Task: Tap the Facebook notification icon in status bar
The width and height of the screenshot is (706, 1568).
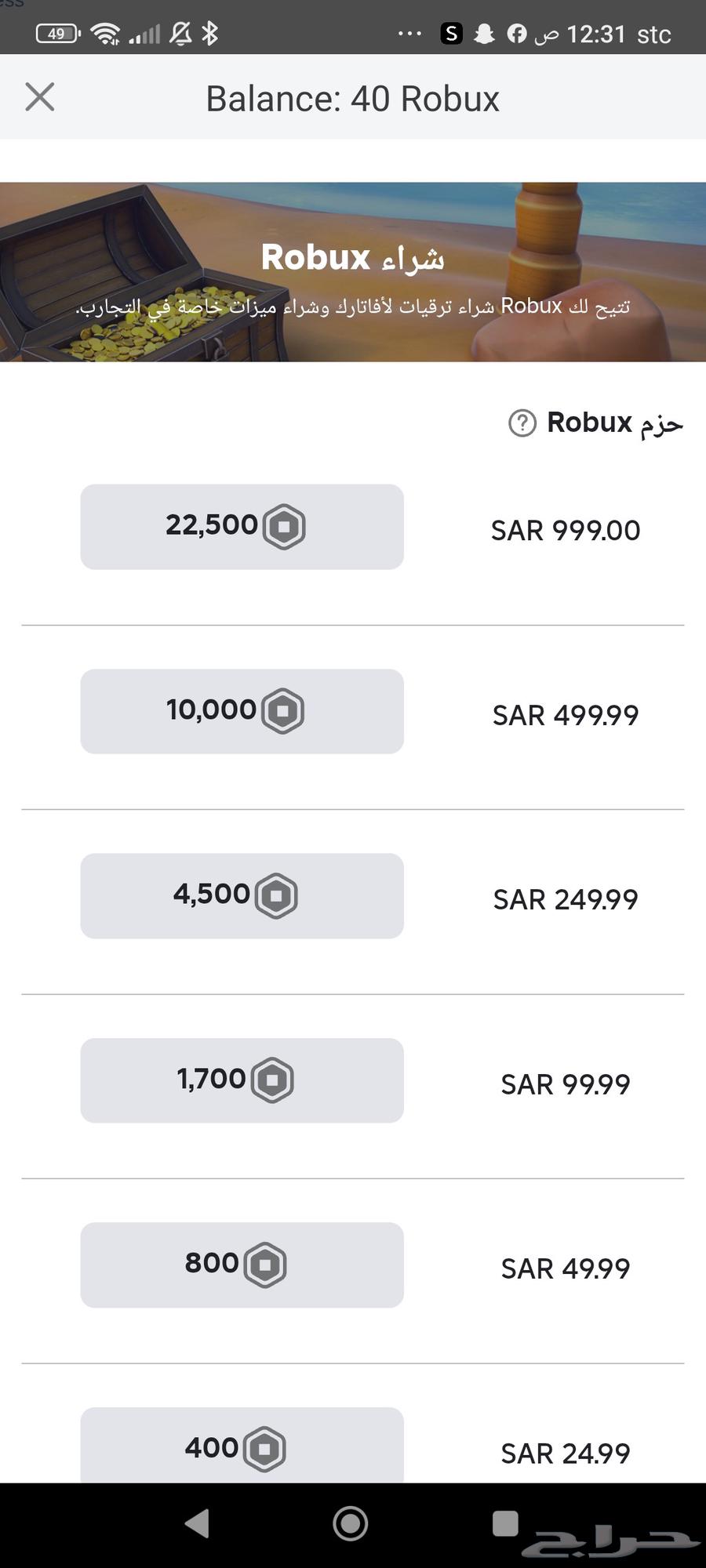Action: pyautogui.click(x=516, y=34)
